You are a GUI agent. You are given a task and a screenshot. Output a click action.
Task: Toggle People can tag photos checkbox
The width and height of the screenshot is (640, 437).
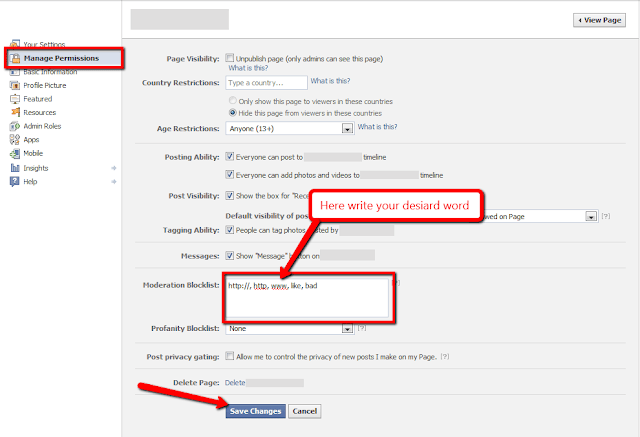click(x=230, y=229)
